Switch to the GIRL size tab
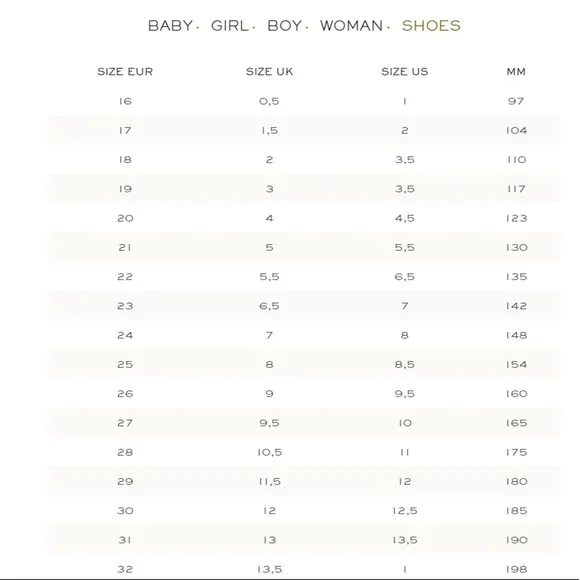 [x=229, y=26]
